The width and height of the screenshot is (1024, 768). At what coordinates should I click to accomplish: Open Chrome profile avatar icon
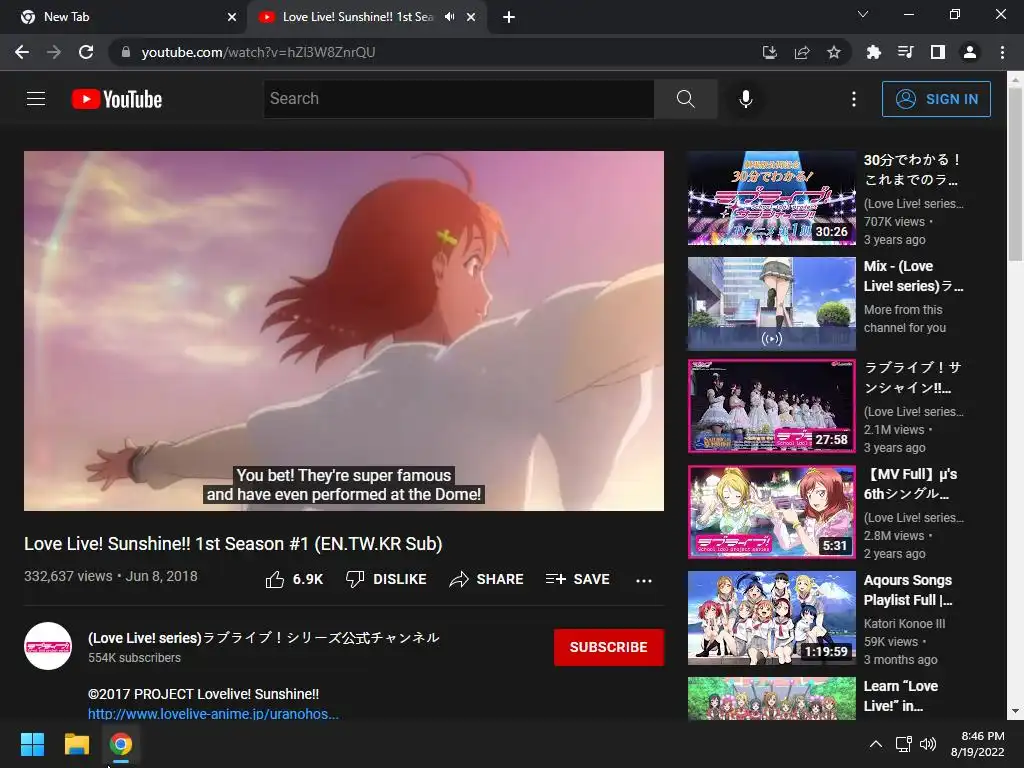pyautogui.click(x=970, y=52)
